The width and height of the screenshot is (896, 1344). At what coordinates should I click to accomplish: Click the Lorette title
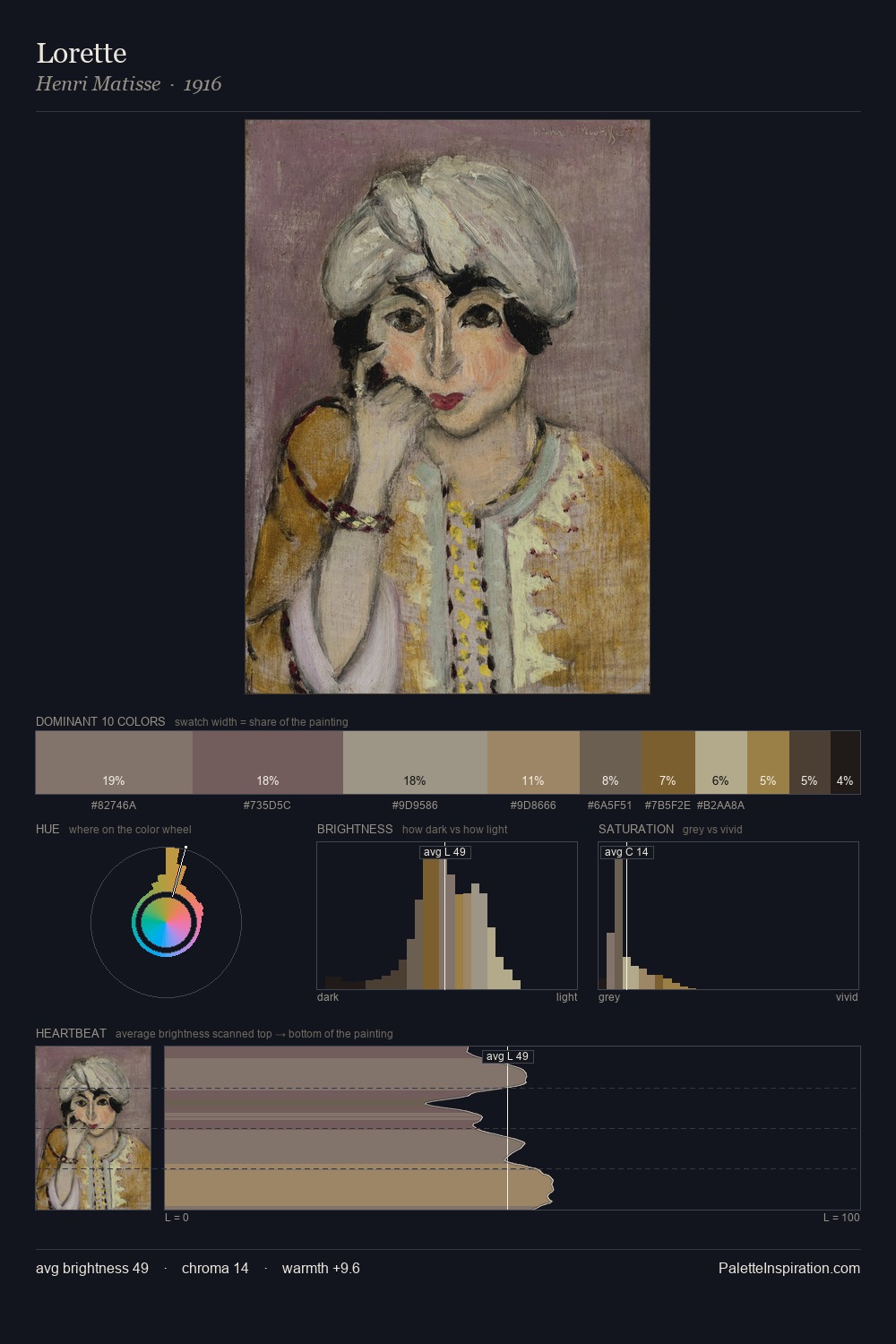tap(82, 53)
